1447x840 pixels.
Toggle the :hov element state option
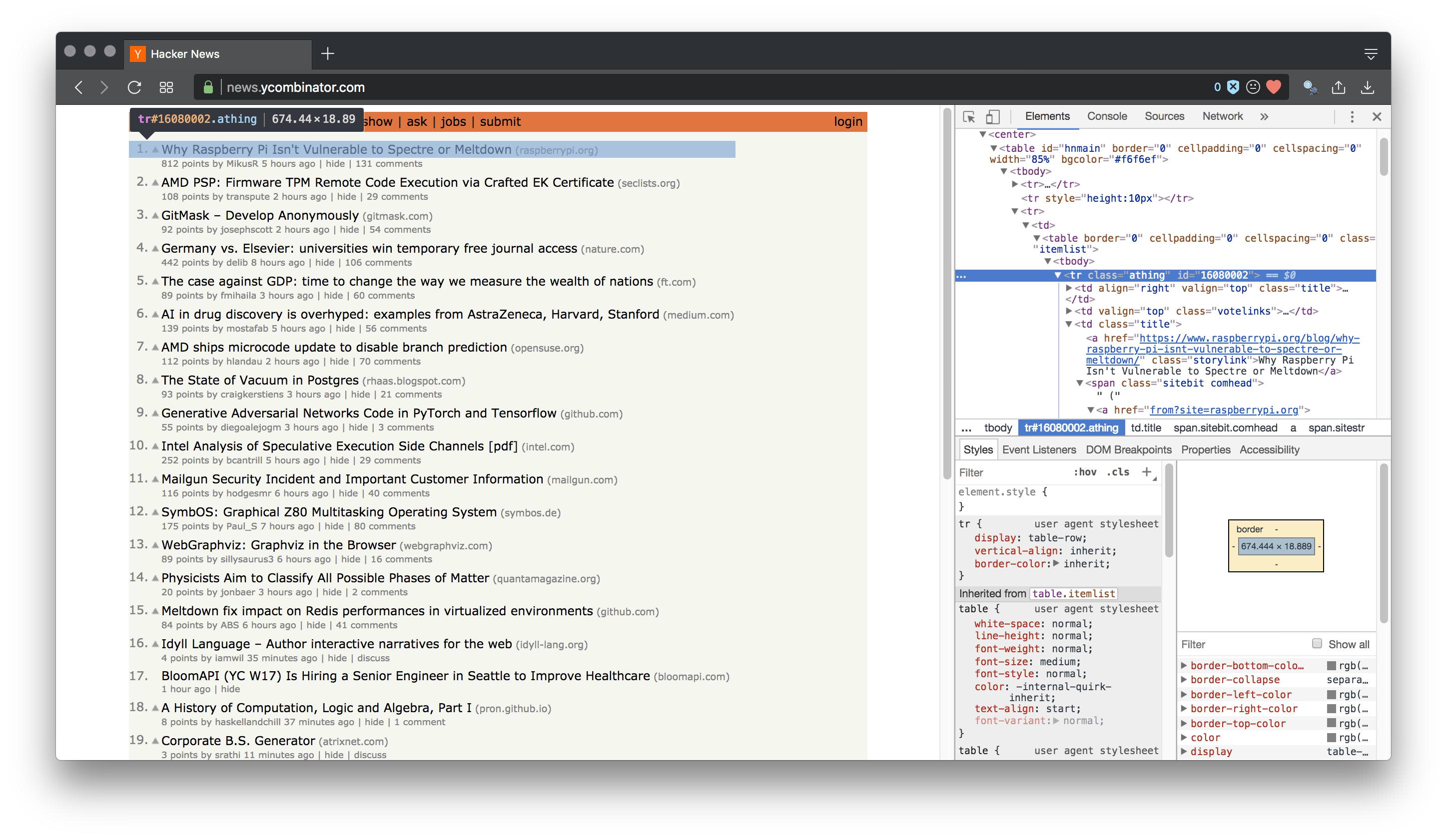coord(1085,472)
